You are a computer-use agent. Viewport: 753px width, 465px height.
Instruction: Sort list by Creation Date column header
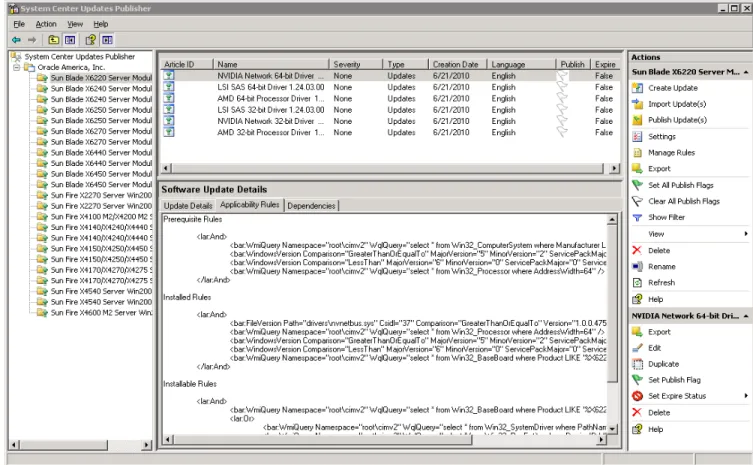coord(457,64)
